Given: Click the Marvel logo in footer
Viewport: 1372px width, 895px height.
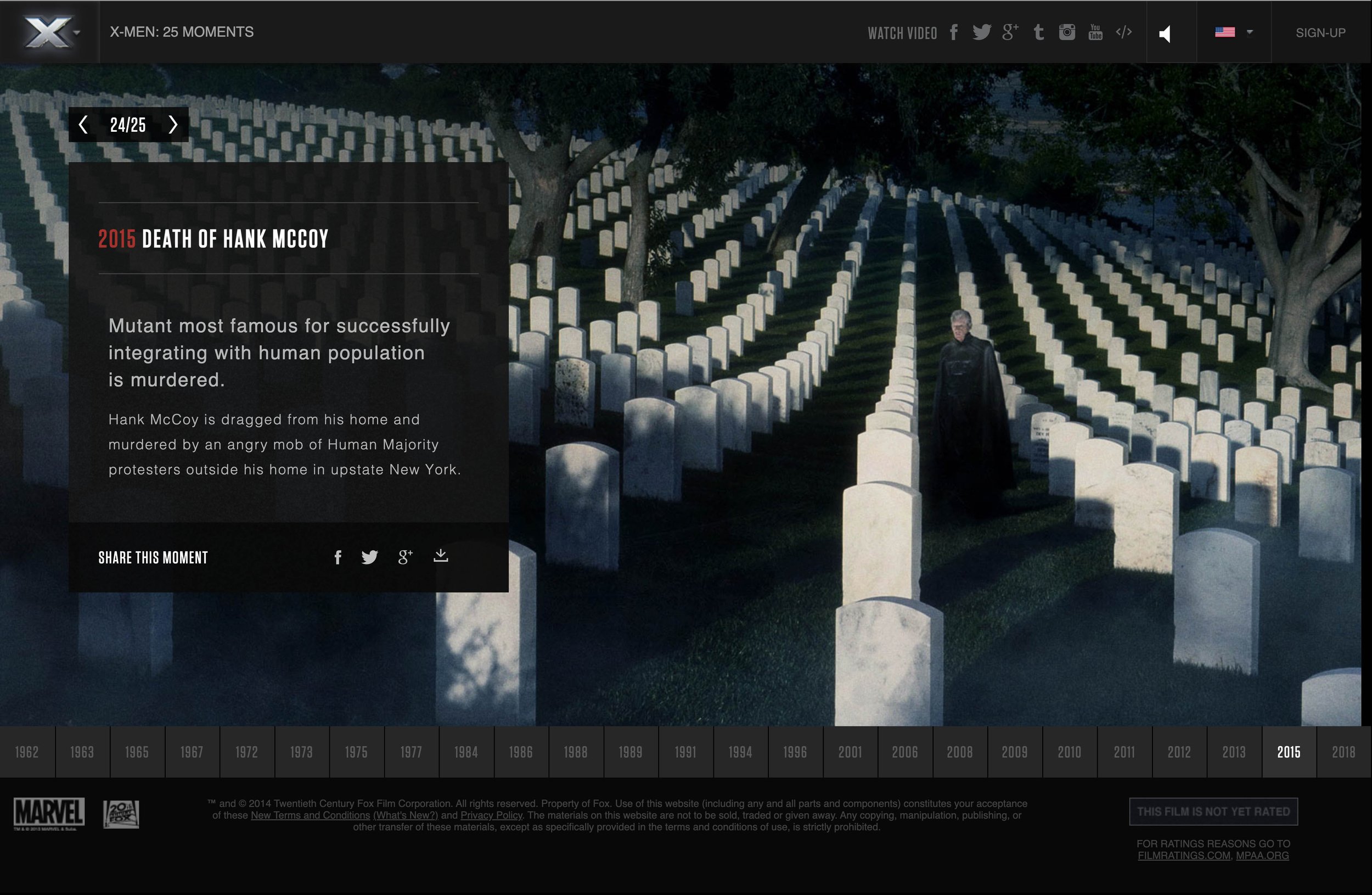Looking at the screenshot, I should pos(49,814).
